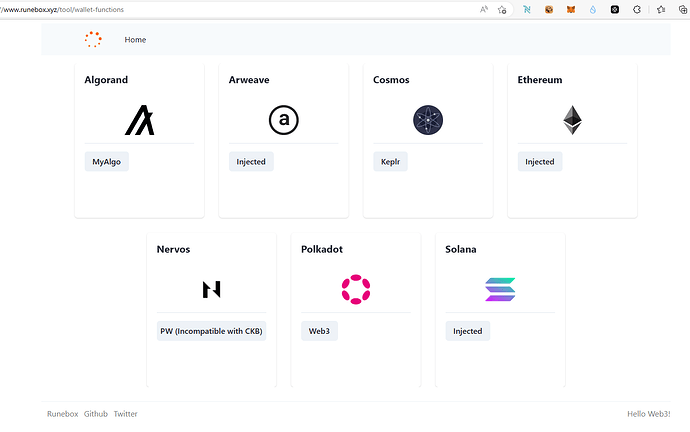Open the orange cube extension icon
The image size is (690, 432).
[x=549, y=9]
